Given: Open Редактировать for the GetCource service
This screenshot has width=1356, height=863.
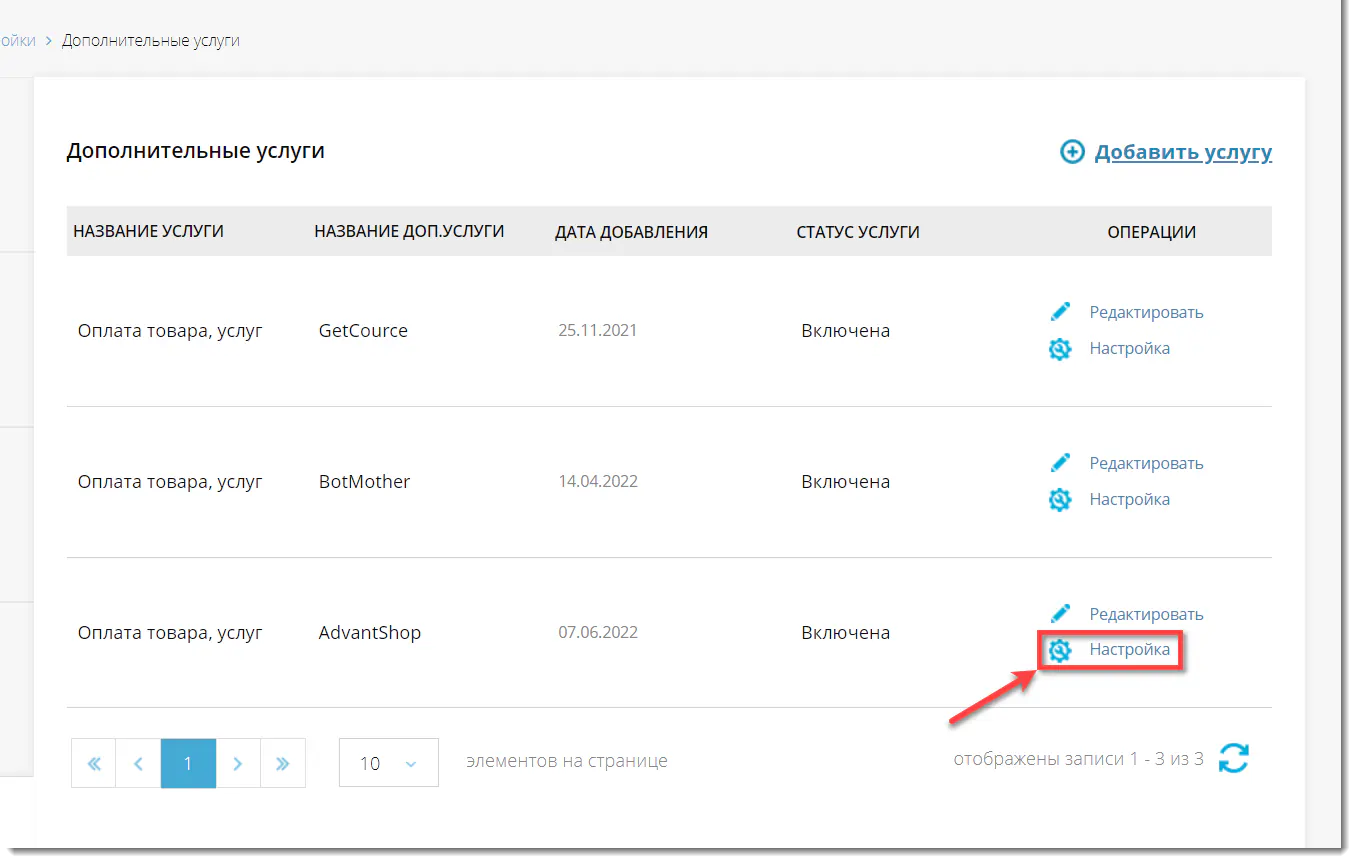Looking at the screenshot, I should (1146, 312).
